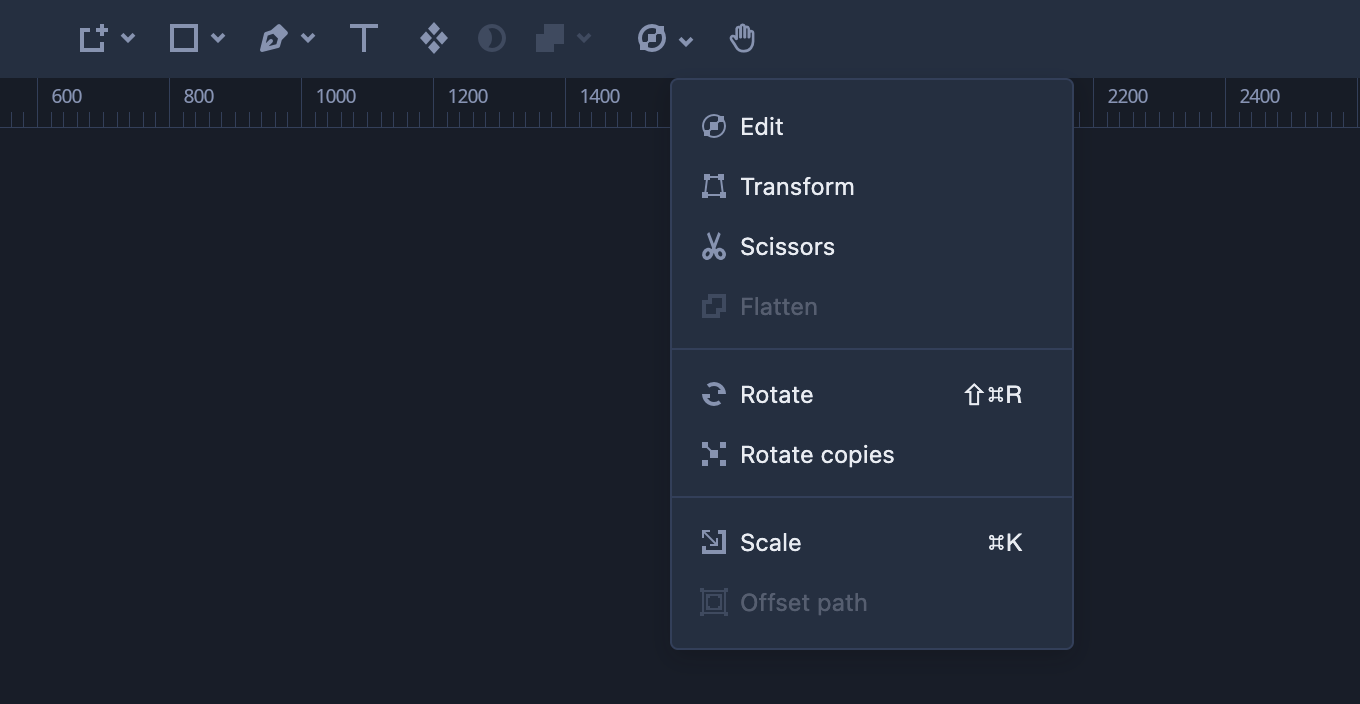
Task: Select the Pen vector tool
Action: [273, 39]
